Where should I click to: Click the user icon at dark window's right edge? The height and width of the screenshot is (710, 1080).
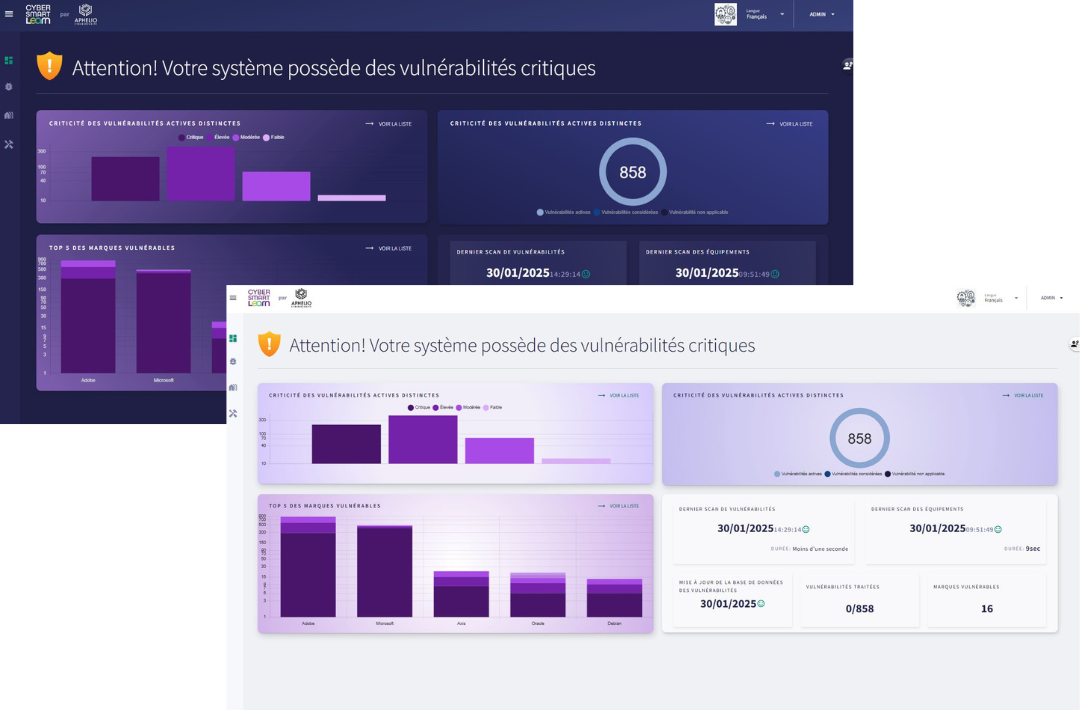[848, 64]
